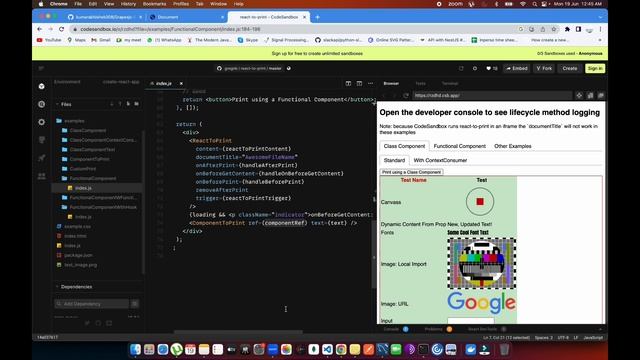Select the Other Examples tab in preview
The height and width of the screenshot is (360, 640).
click(x=513, y=146)
